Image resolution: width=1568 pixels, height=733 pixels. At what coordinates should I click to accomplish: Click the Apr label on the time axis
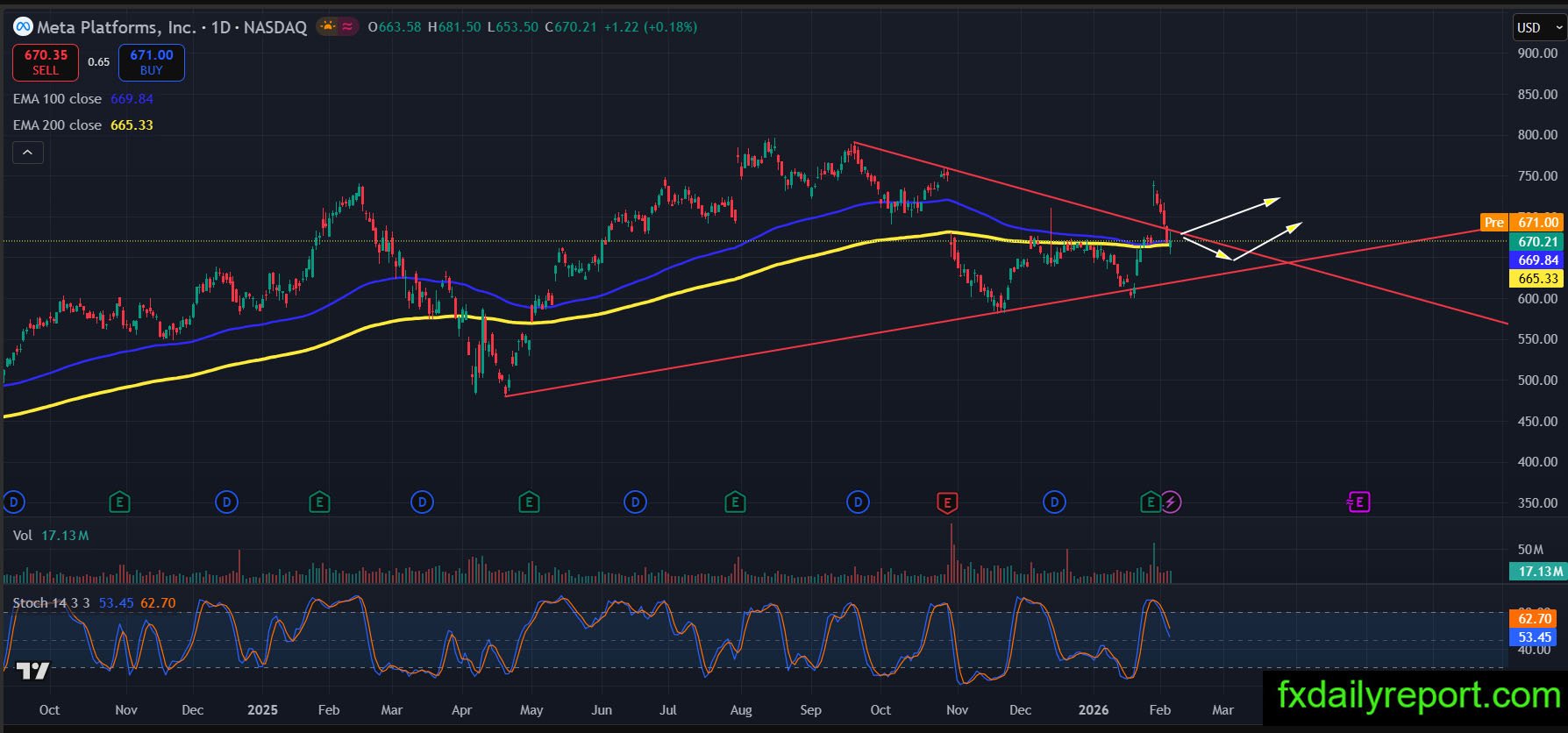[461, 710]
